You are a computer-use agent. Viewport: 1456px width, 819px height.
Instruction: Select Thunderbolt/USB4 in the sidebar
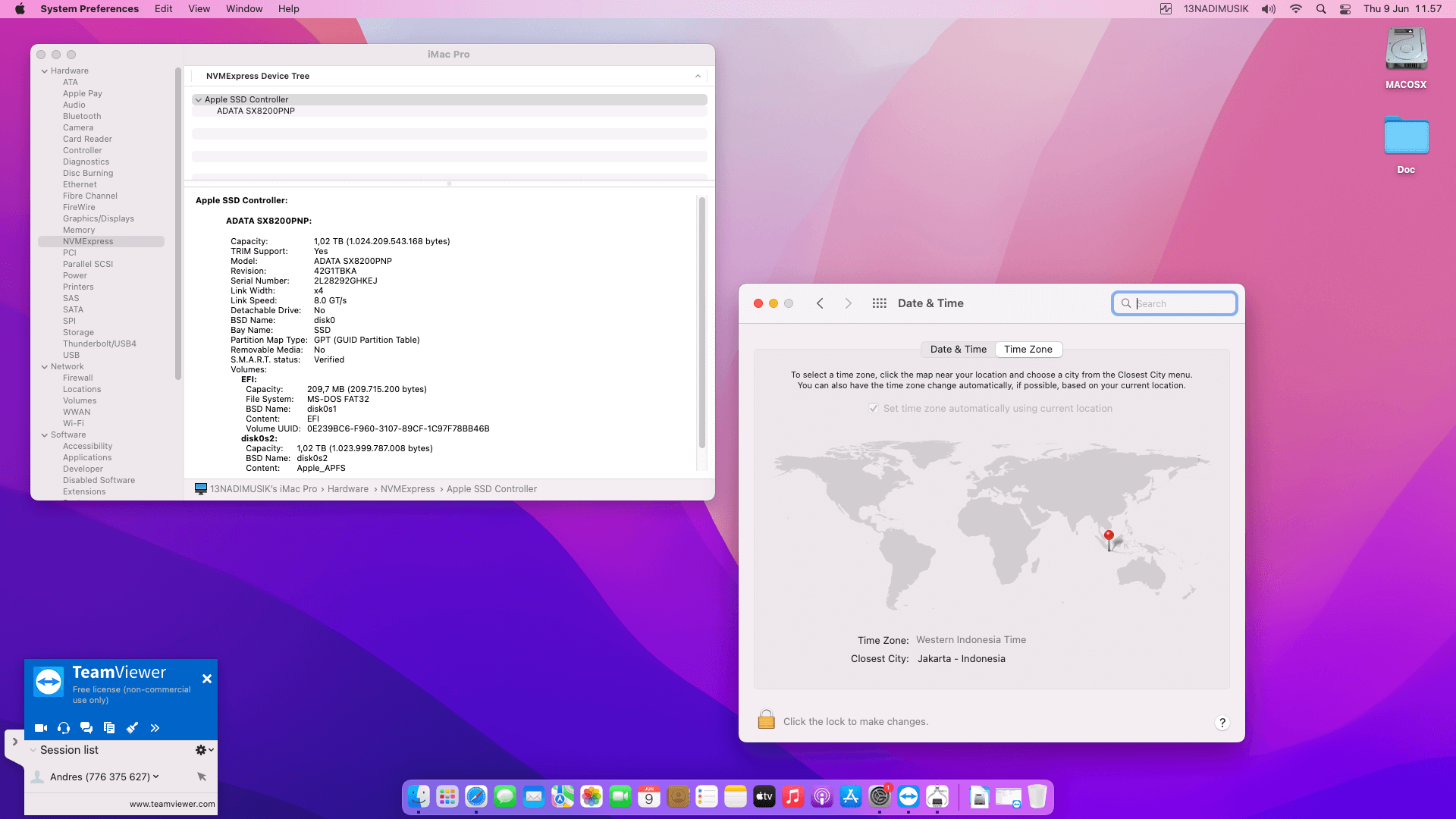pos(99,344)
